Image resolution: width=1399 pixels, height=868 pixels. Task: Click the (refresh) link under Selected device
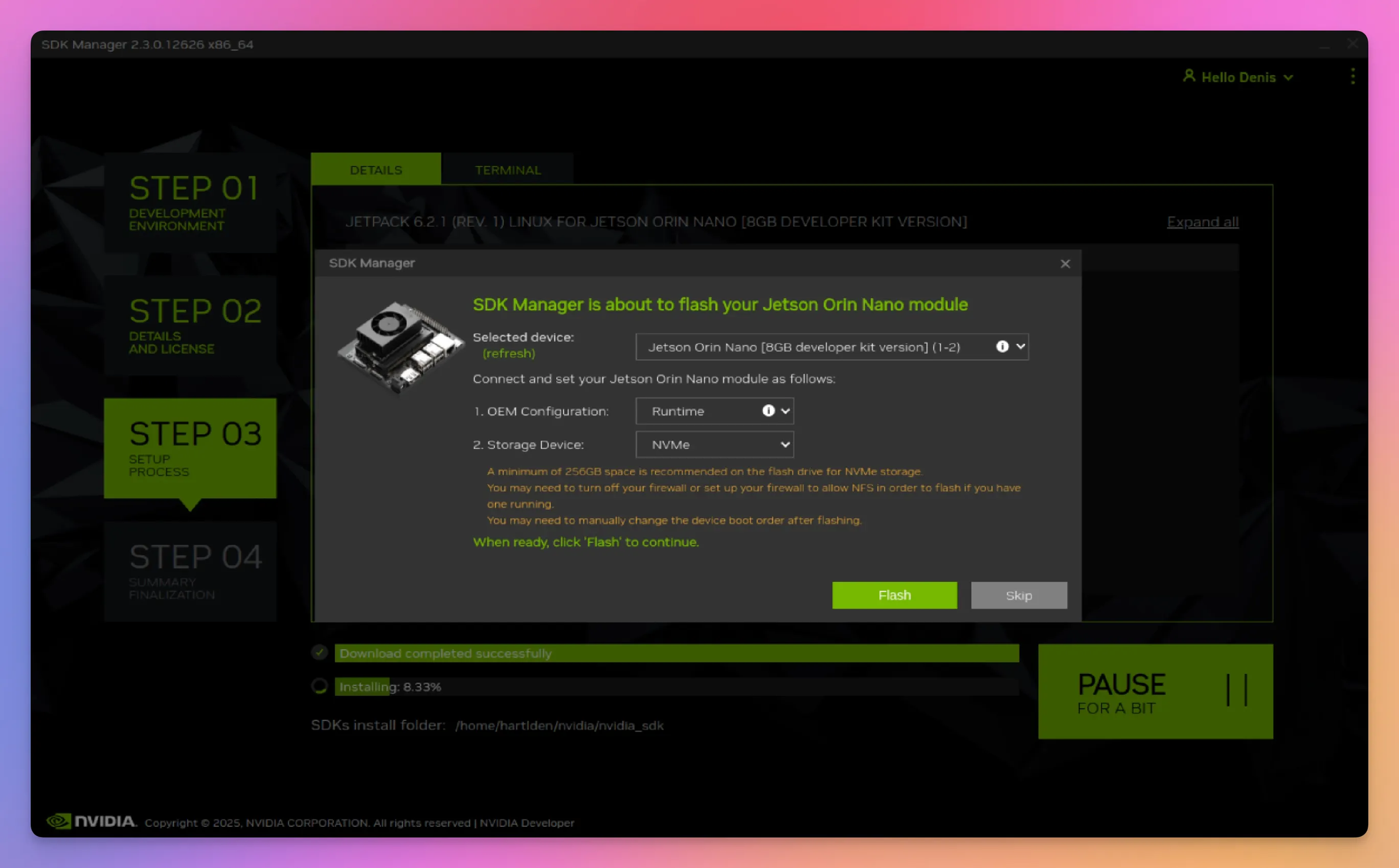coord(508,354)
